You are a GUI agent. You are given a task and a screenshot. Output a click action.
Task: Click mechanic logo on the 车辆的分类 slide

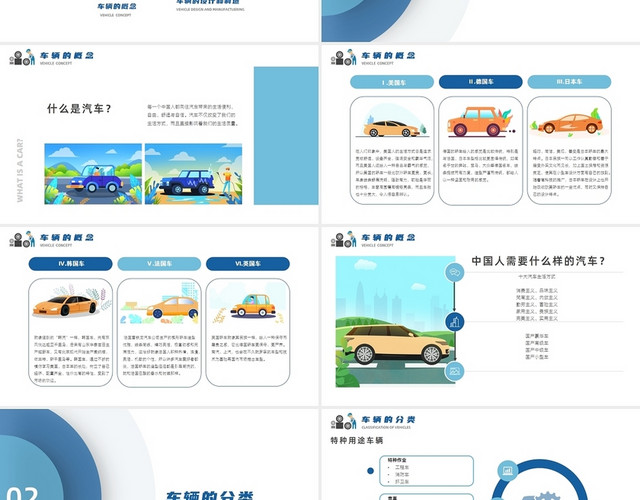click(x=344, y=421)
